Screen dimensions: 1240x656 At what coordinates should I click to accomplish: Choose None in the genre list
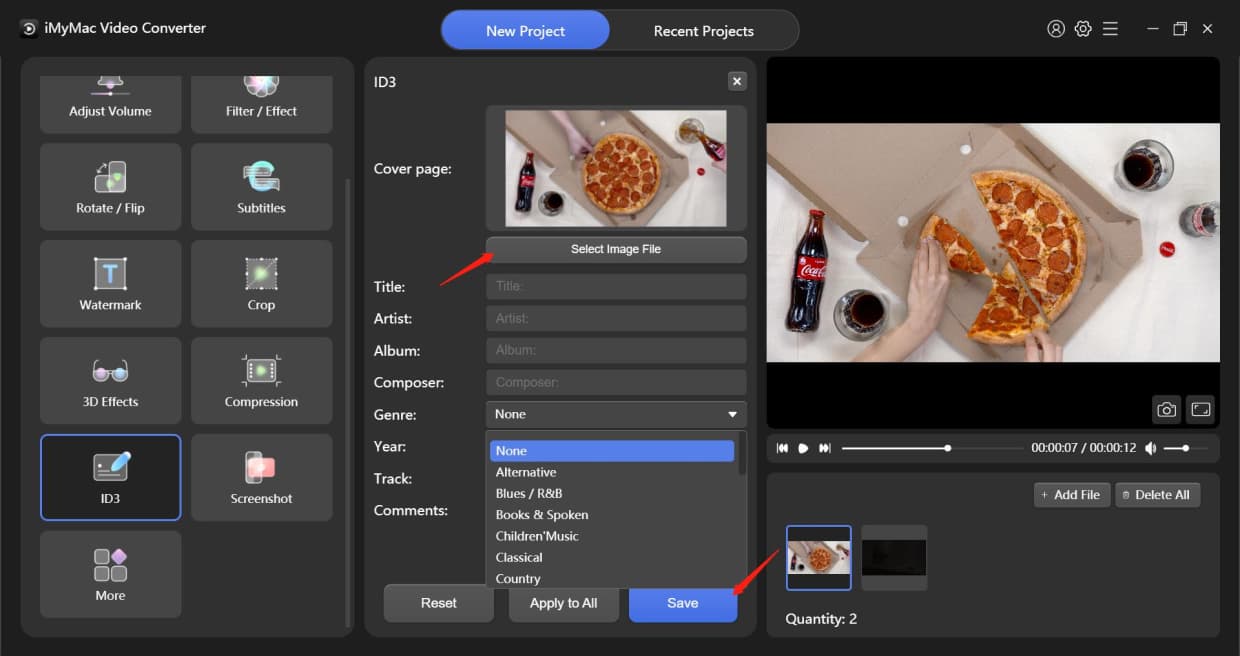pos(612,451)
